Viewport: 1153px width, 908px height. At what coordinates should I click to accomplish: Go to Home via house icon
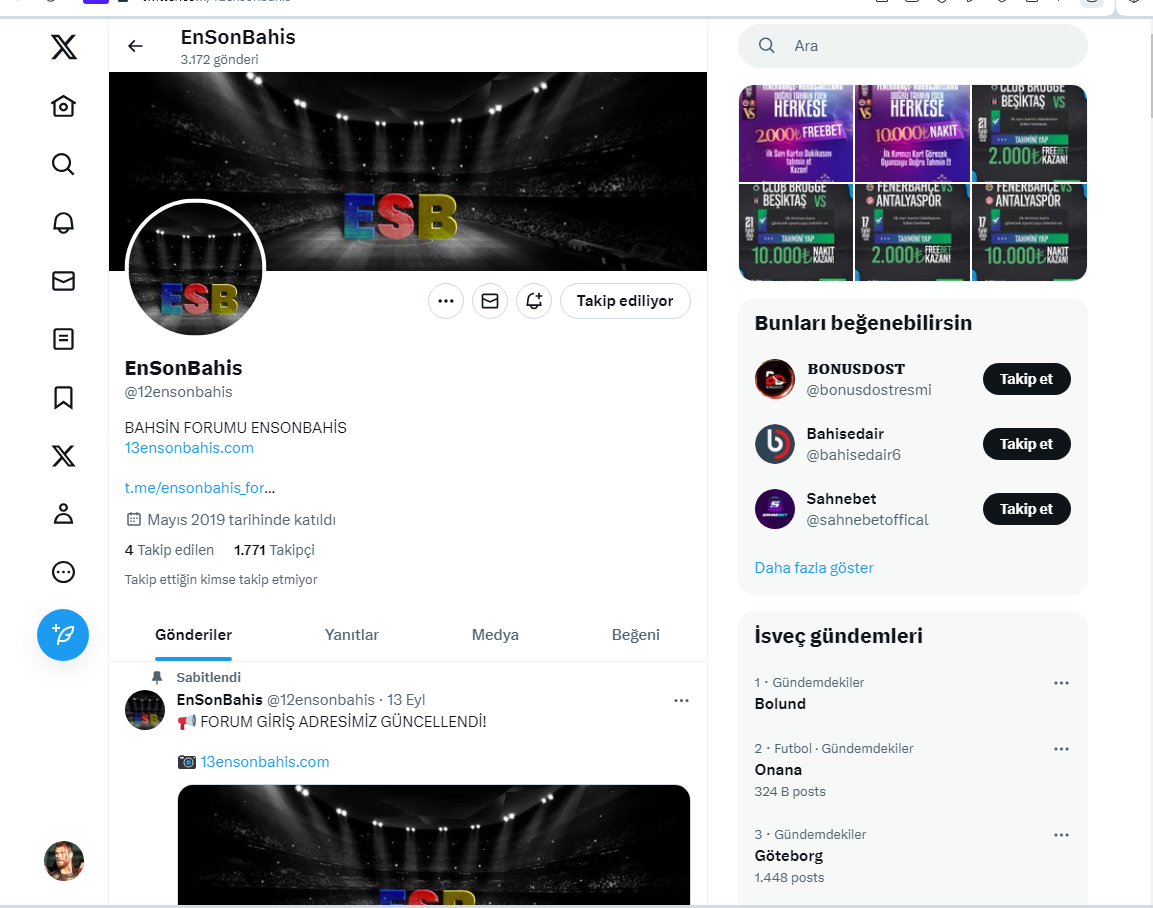pyautogui.click(x=63, y=106)
